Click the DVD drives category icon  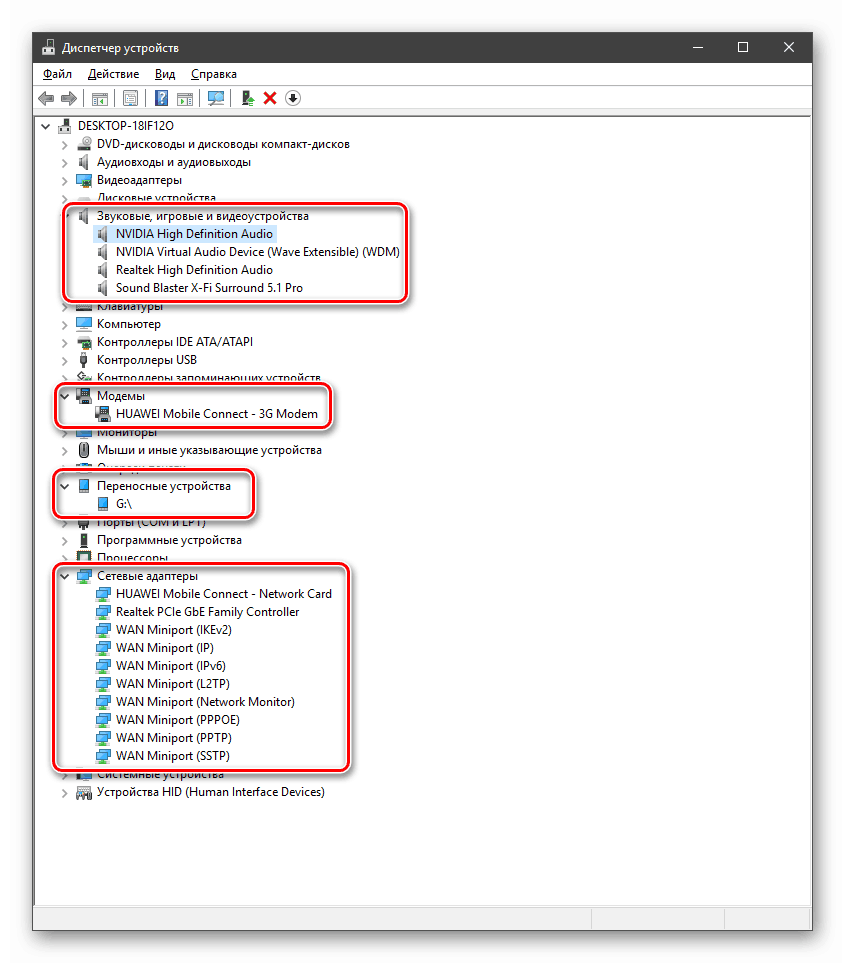tap(84, 144)
